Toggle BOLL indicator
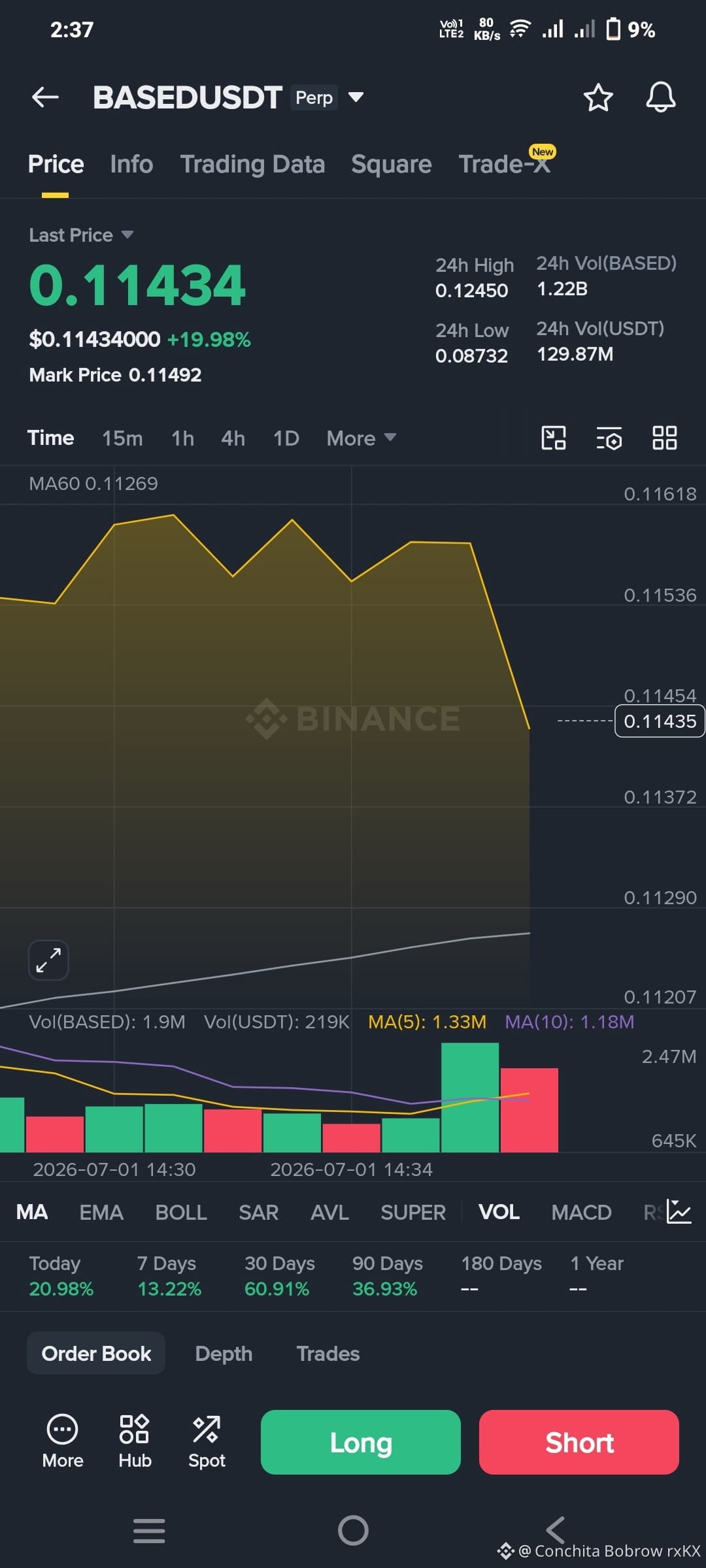Screen dimensions: 706x1568 point(181,1212)
